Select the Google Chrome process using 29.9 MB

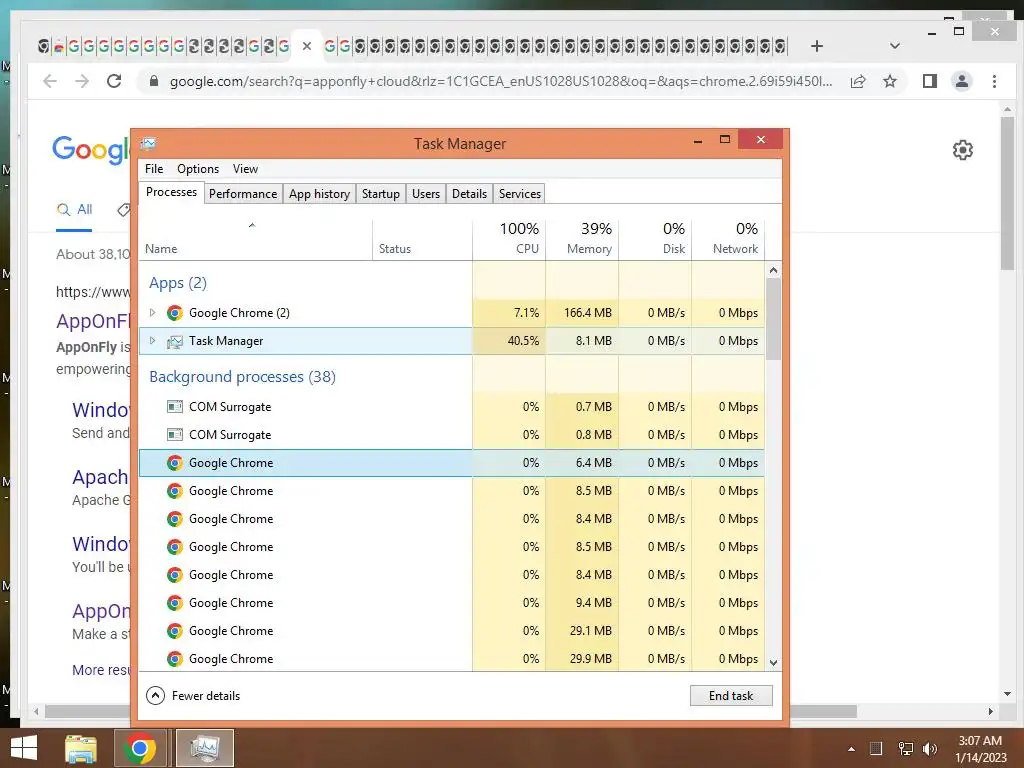452,658
